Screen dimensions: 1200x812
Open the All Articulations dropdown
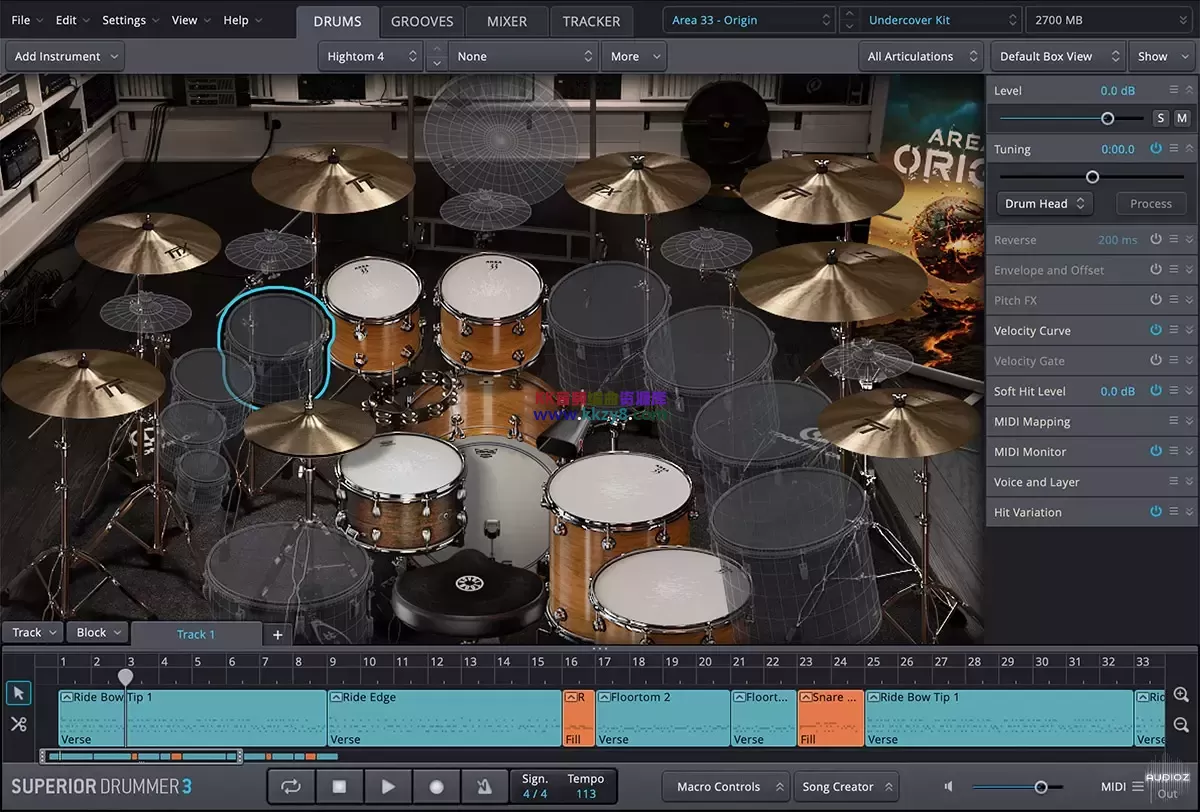[x=922, y=56]
